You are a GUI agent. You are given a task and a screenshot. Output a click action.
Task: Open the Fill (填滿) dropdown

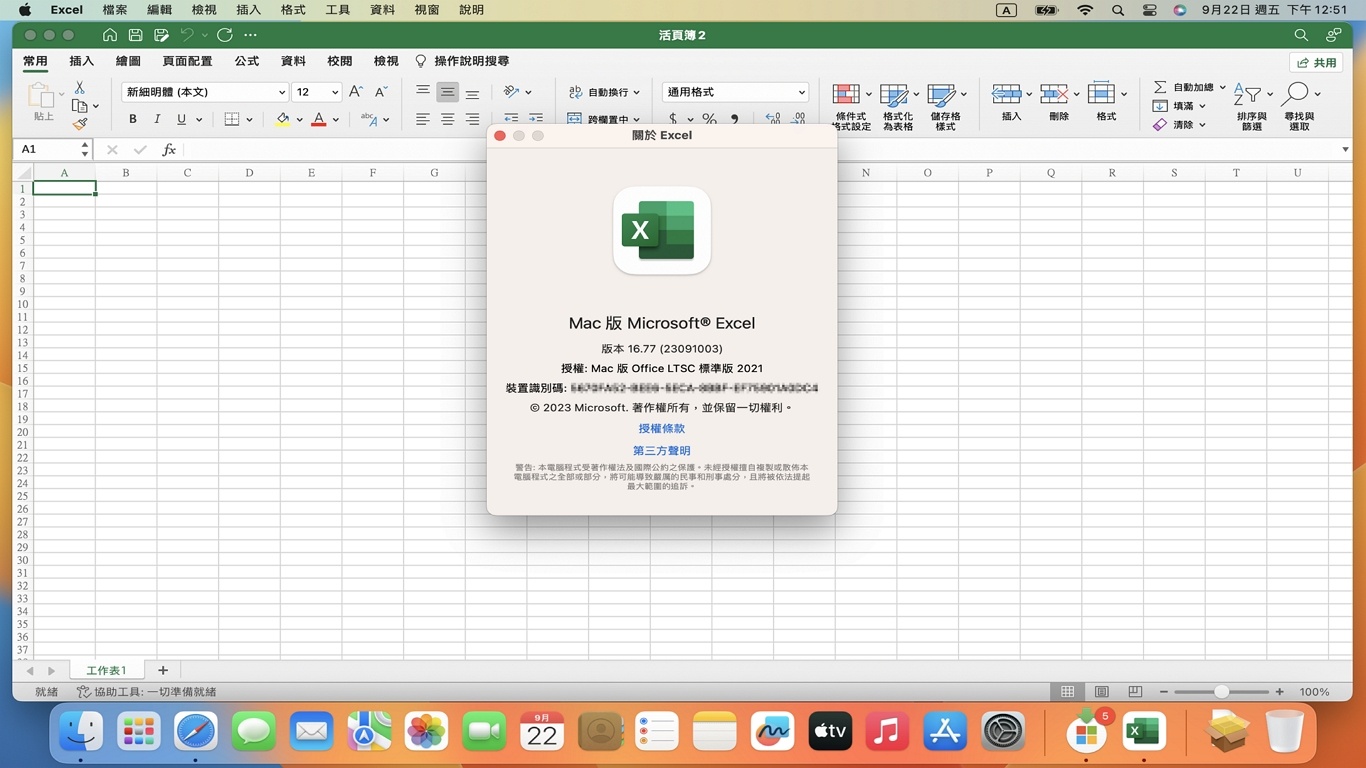coord(1179,106)
